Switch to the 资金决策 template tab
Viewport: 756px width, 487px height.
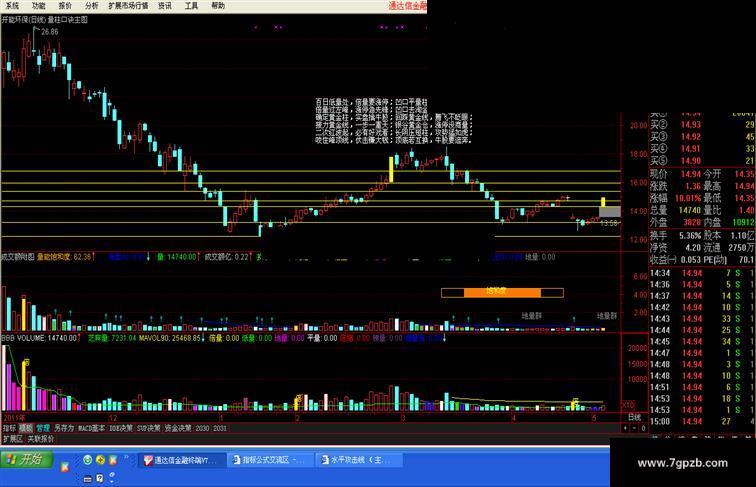178,428
